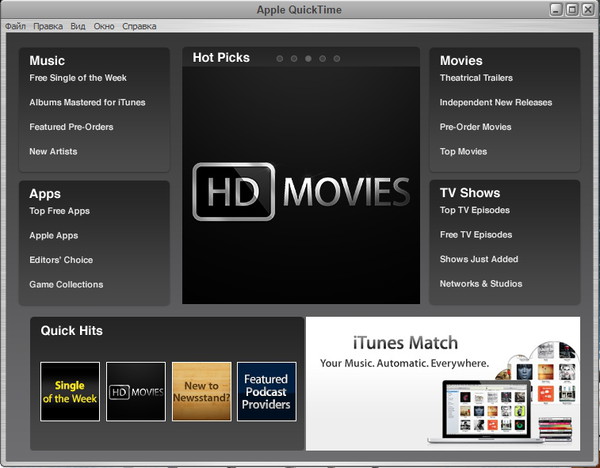Click the HD Movies Quick Hits tile
This screenshot has height=468, width=600.
coord(135,391)
